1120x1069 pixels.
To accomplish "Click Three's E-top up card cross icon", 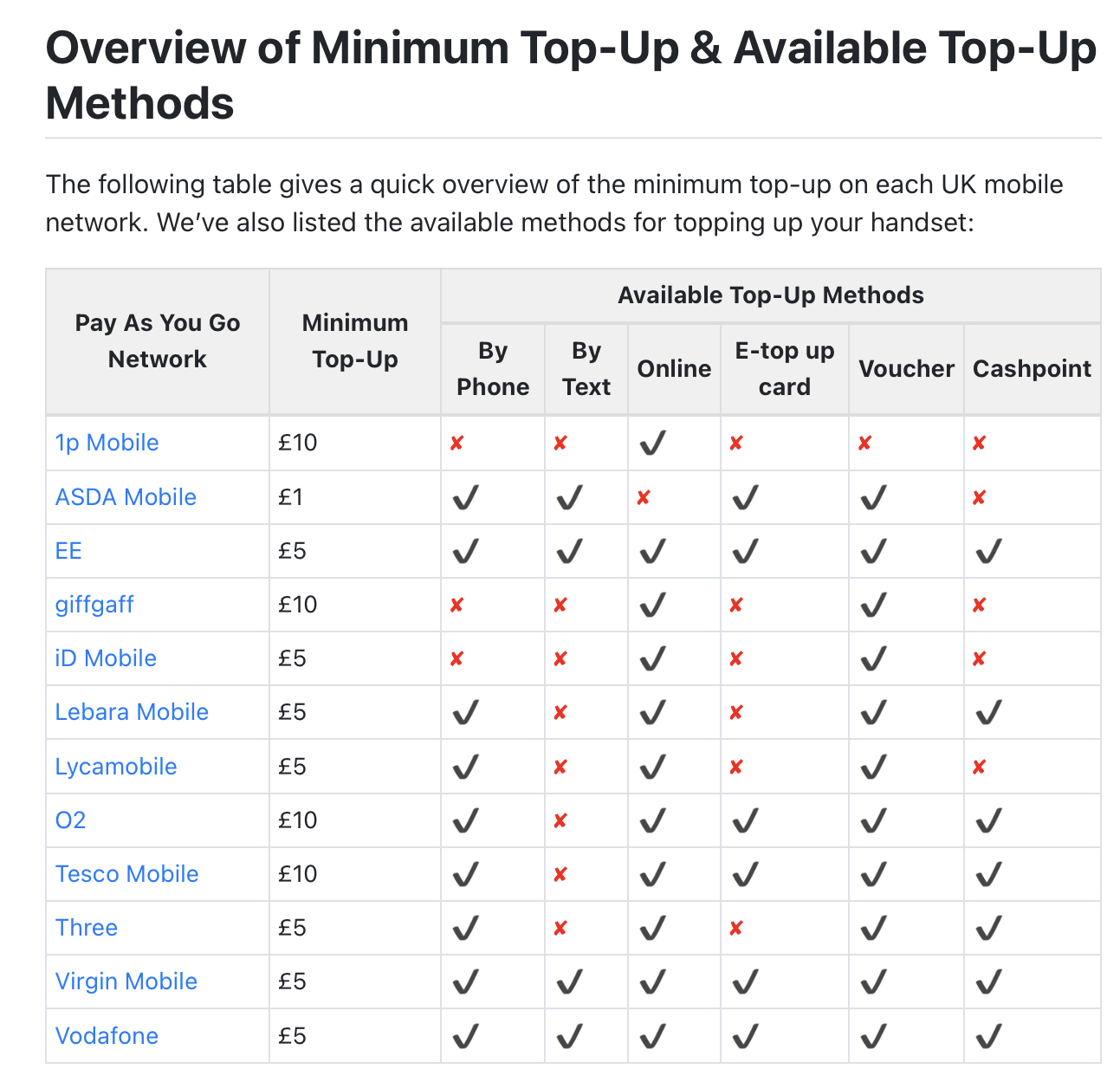I will (736, 929).
